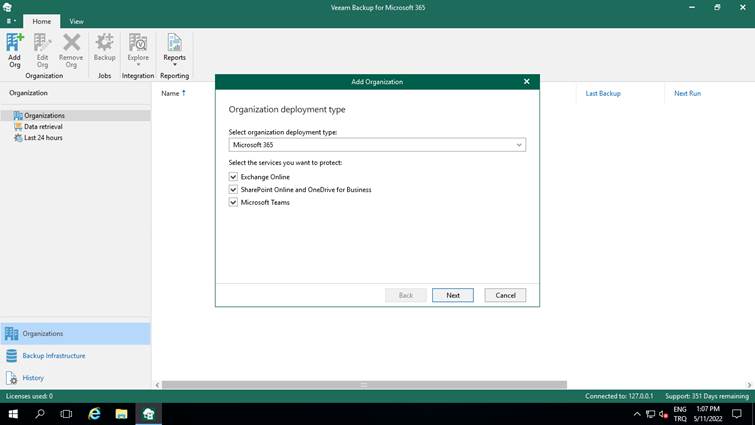This screenshot has width=755, height=425.
Task: Open the application main menu button
Action: coord(11,21)
